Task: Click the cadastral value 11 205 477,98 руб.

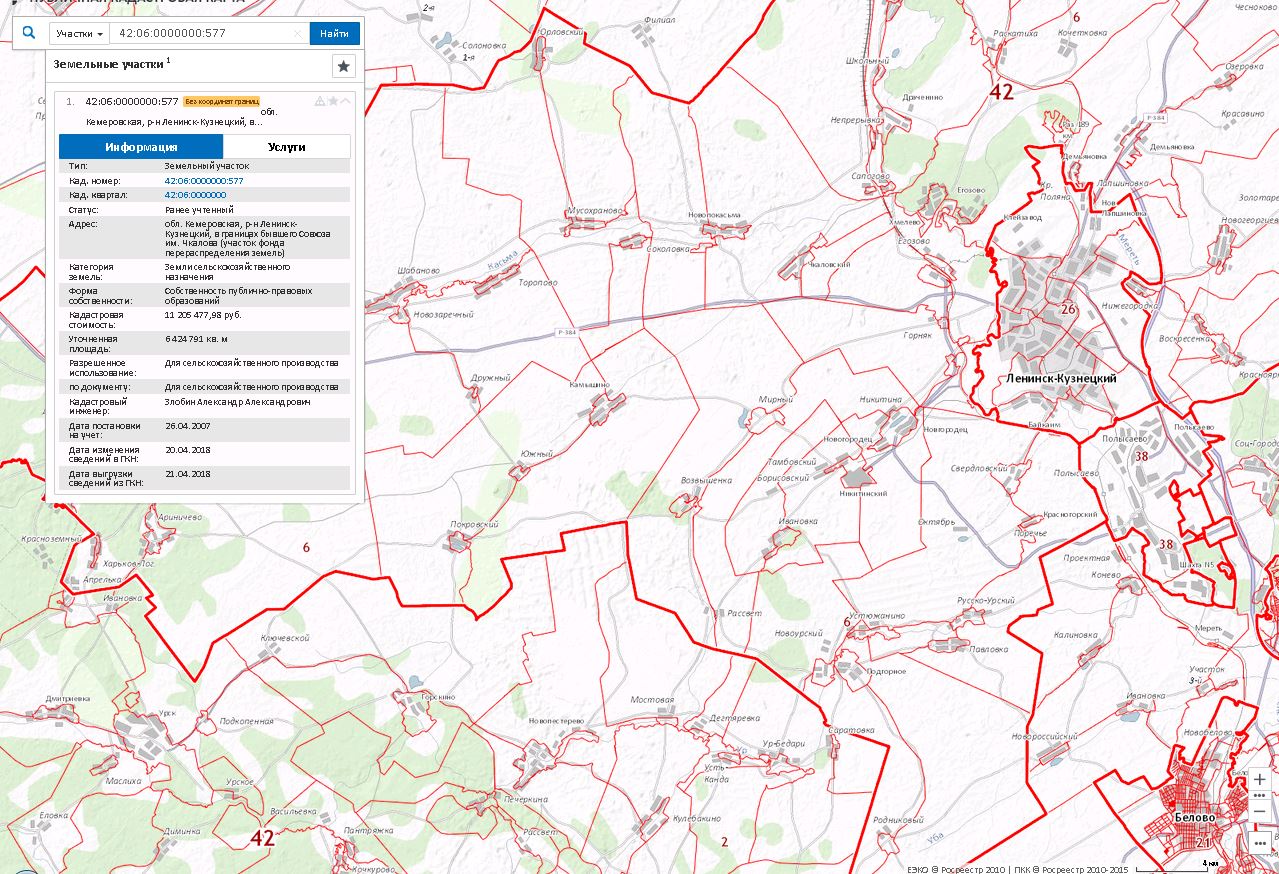Action: (203, 314)
